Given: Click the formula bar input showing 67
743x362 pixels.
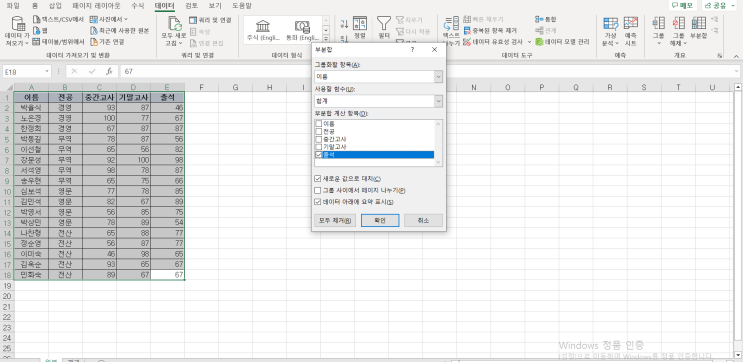Looking at the screenshot, I should pyautogui.click(x=429, y=72).
